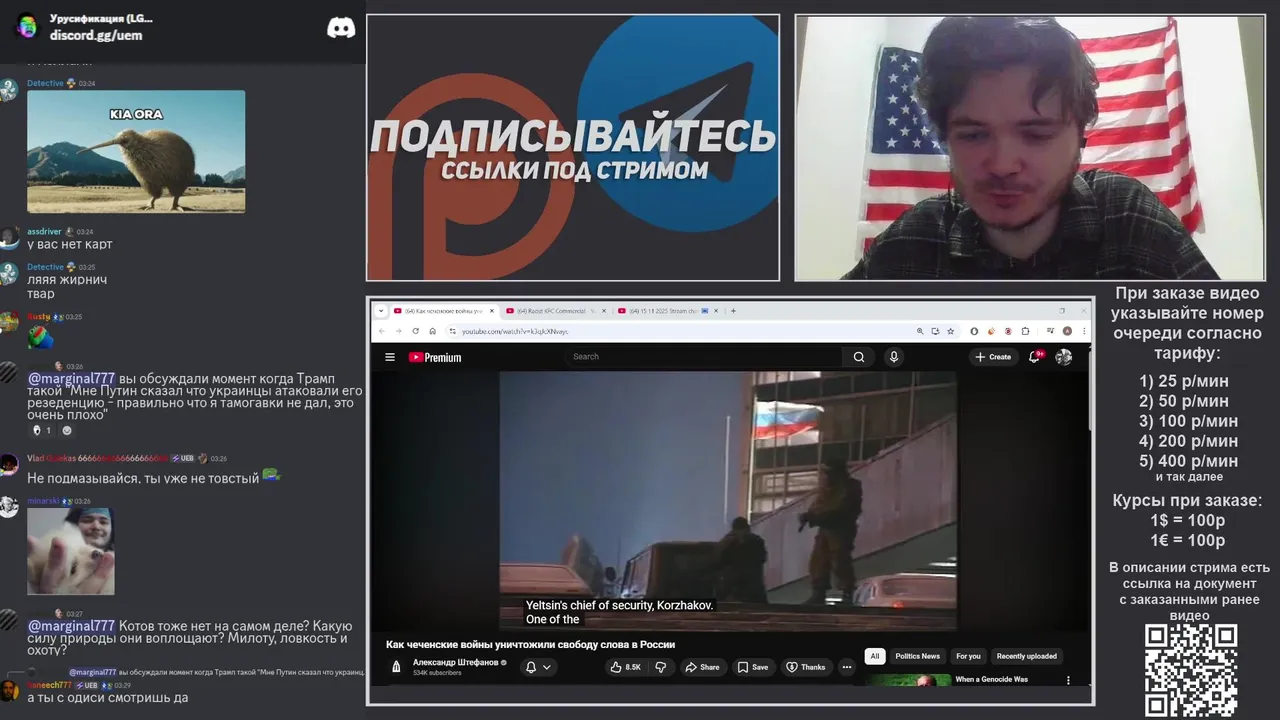Open the 'When a Genocide Was' thumbnail
This screenshot has height=720, width=1280.
[x=908, y=681]
